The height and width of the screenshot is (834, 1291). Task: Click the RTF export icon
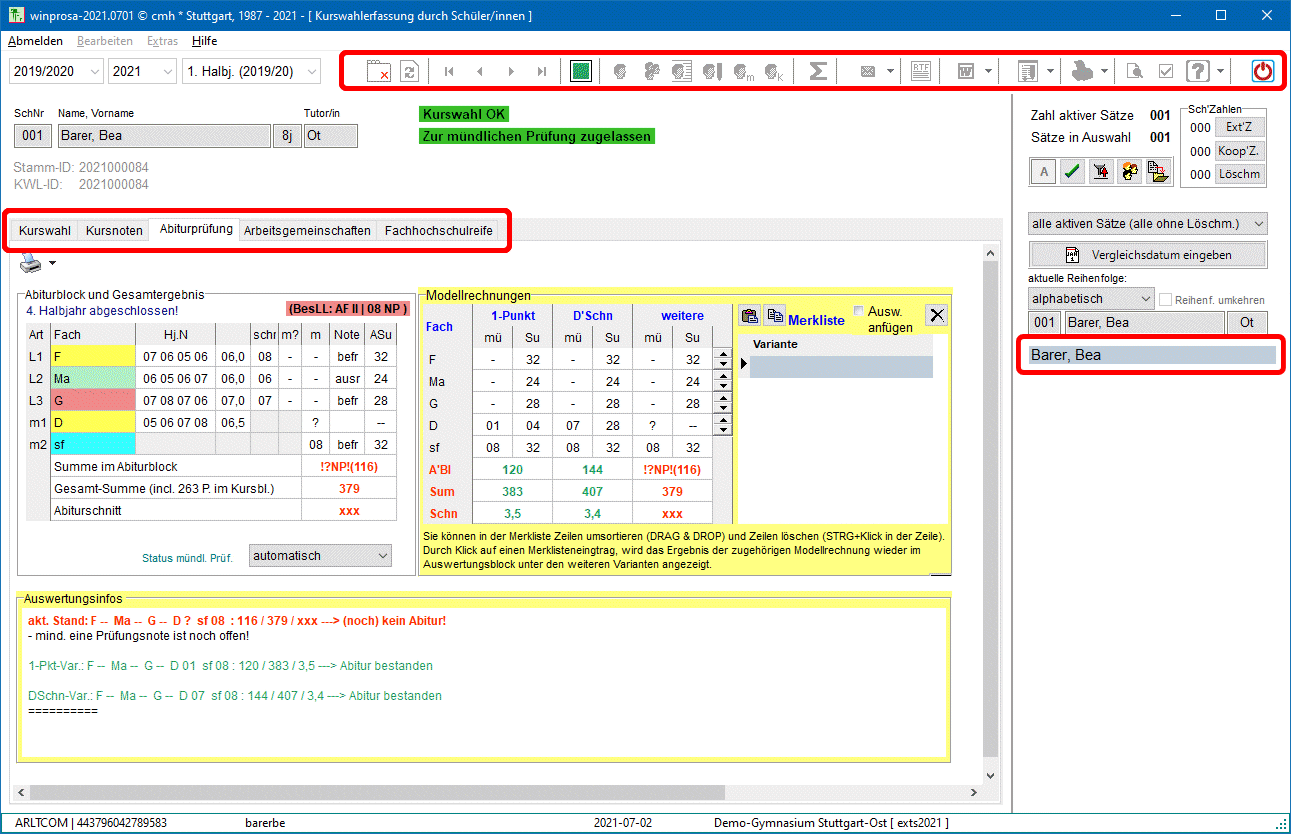point(921,71)
